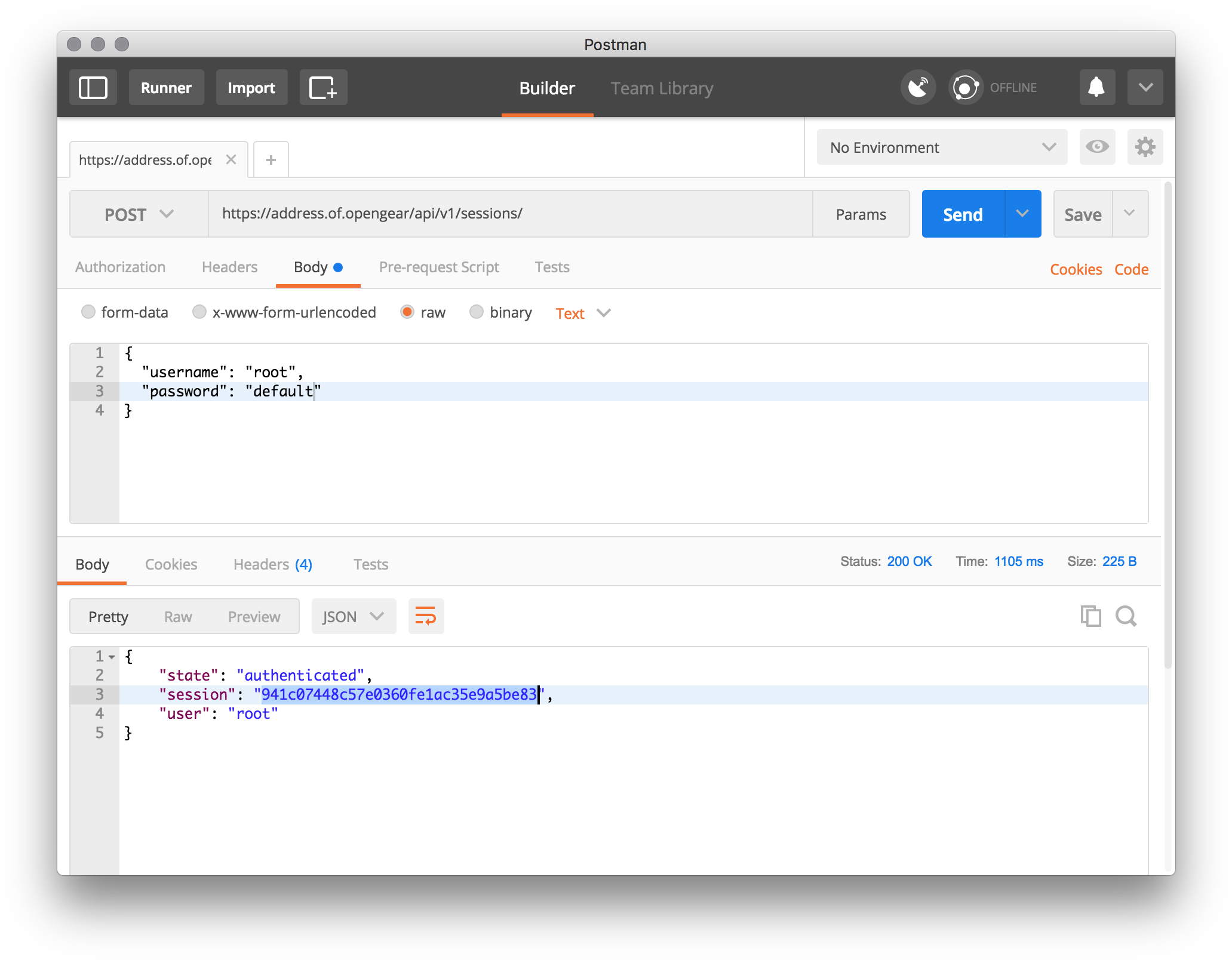Select the Raw response view
This screenshot has height=963, width=1232.
[x=178, y=617]
